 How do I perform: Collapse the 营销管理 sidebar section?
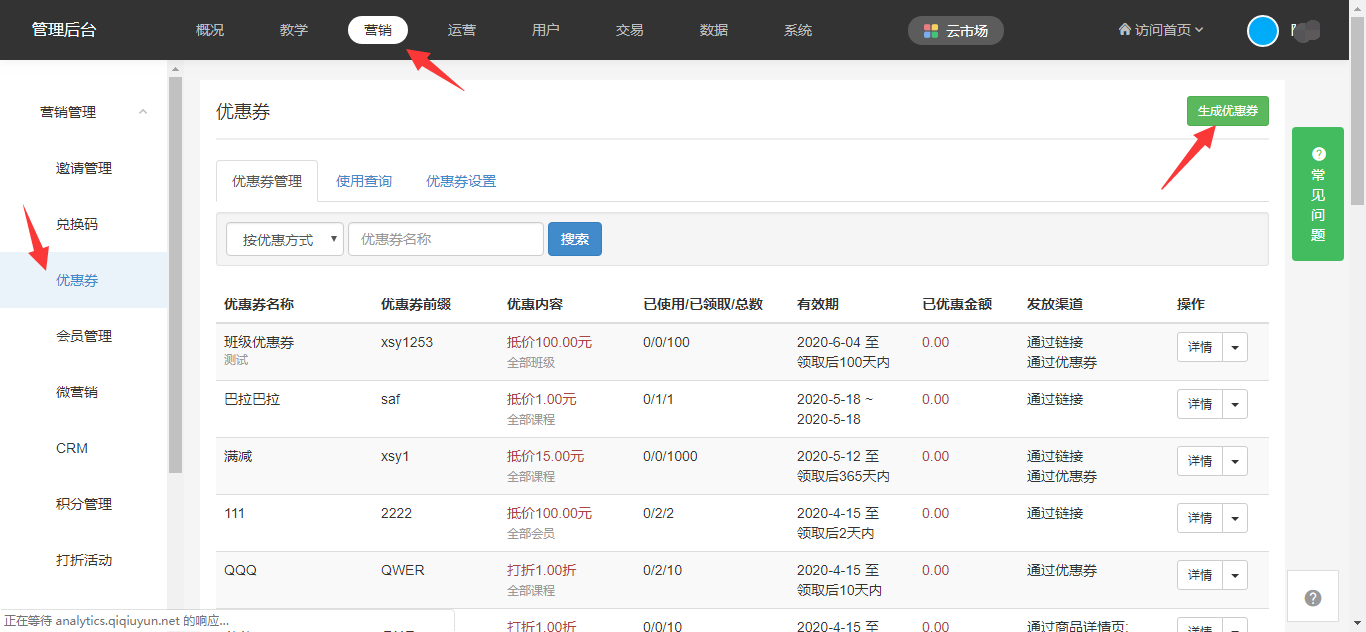click(x=143, y=112)
